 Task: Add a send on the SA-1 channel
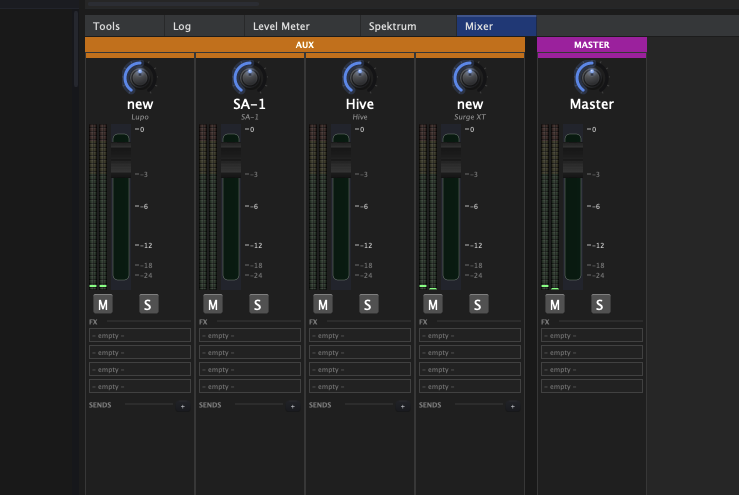tap(293, 406)
